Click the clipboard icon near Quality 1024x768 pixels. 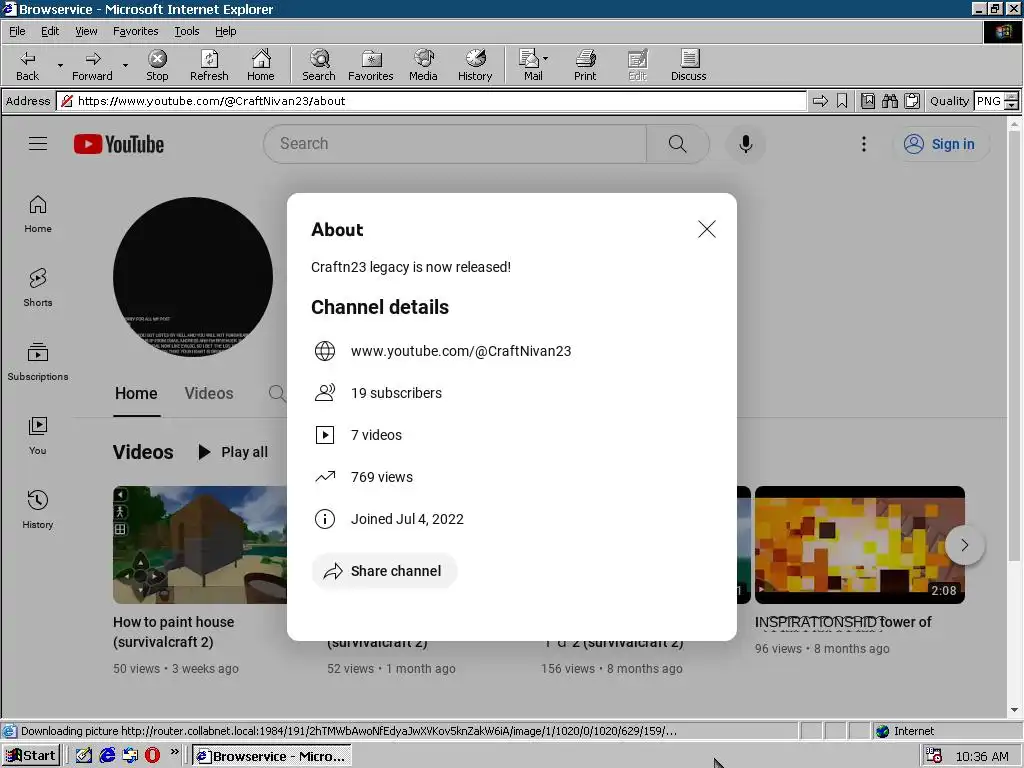912,101
